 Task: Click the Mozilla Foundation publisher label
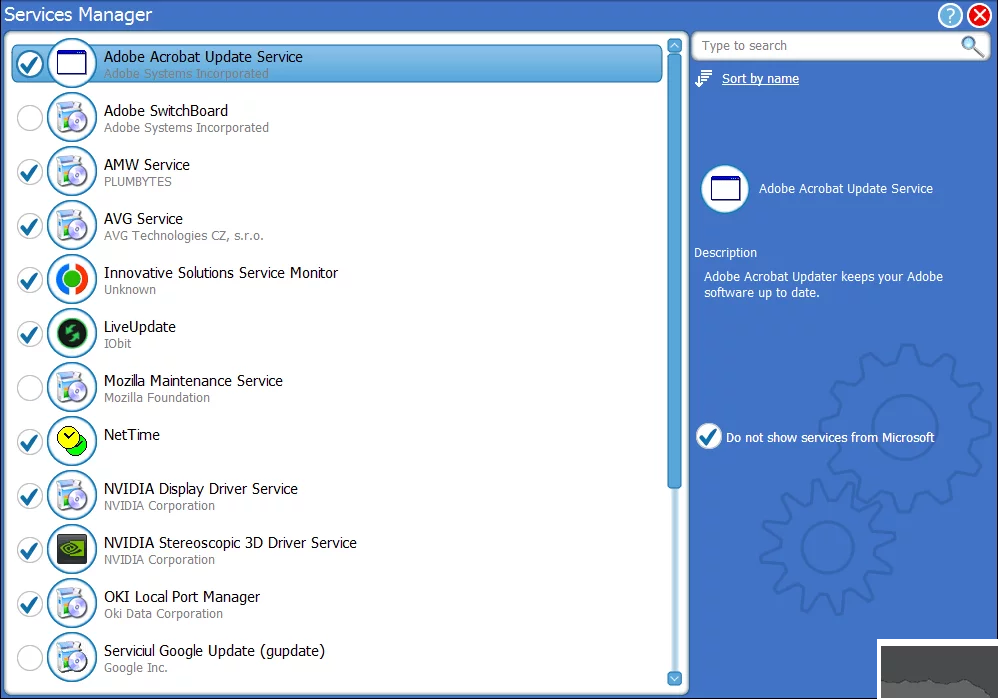tap(157, 398)
